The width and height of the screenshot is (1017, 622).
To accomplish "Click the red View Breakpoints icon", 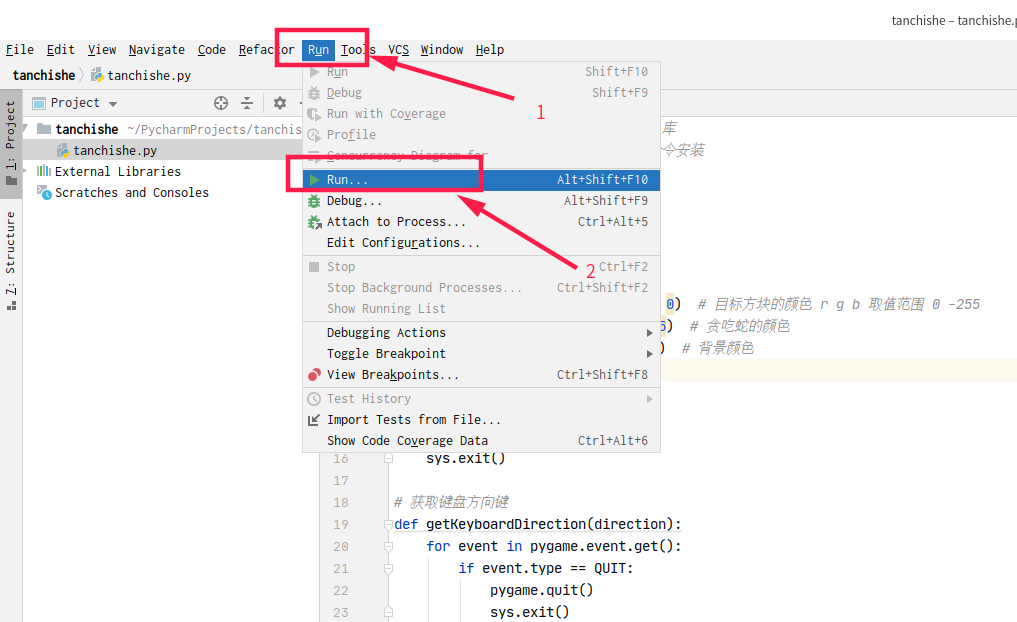I will pos(314,375).
